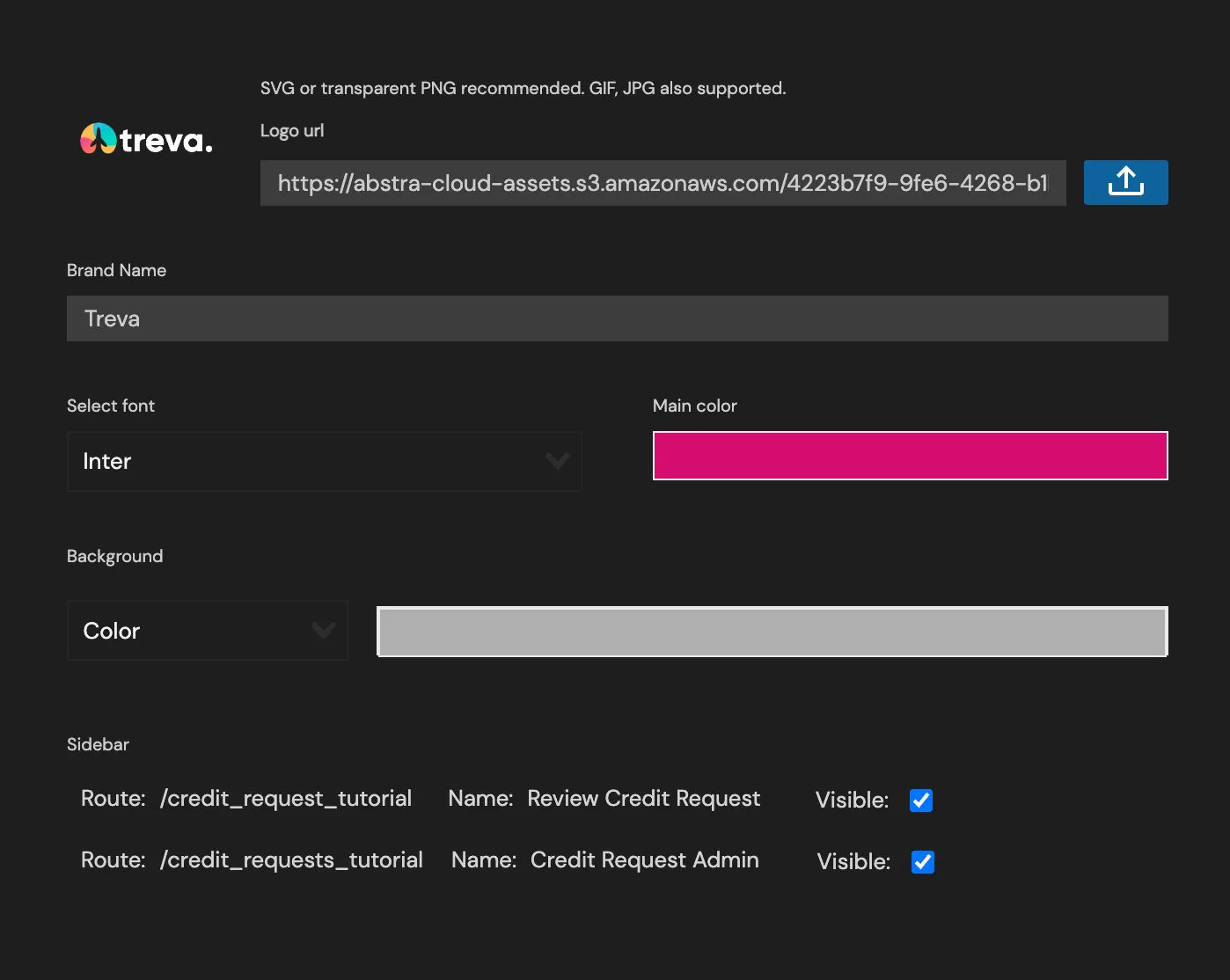
Task: Disable visibility for Credit Request Admin route
Action: (922, 862)
